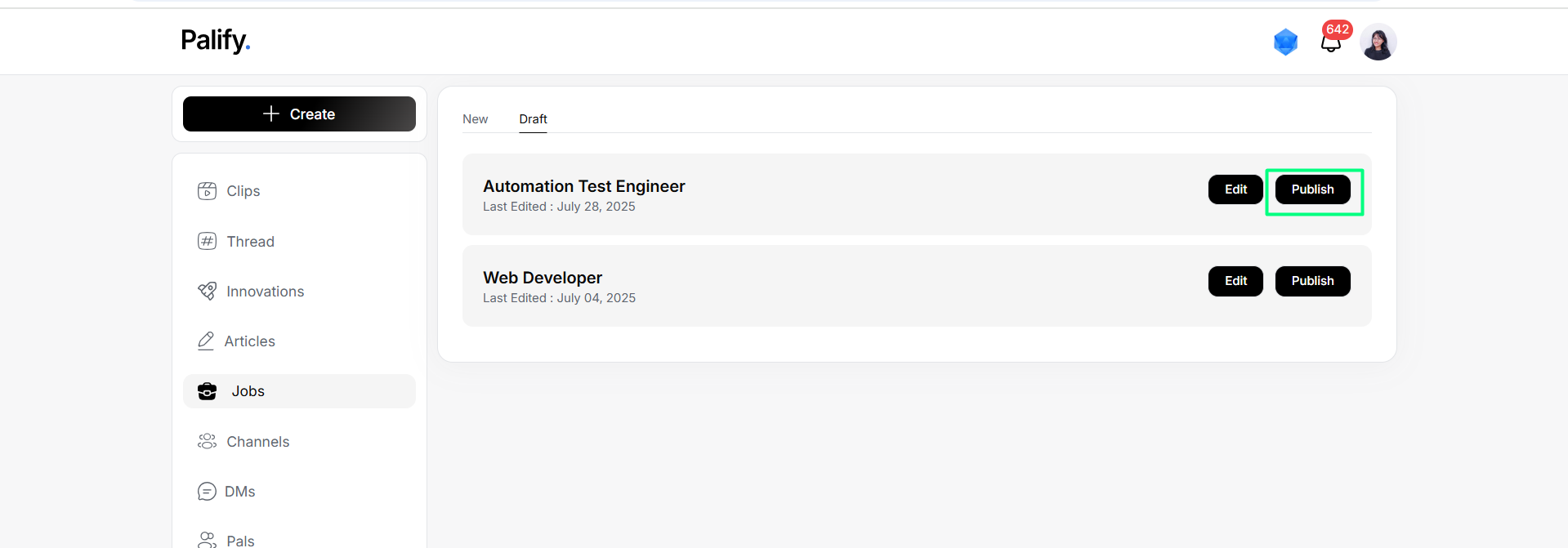Image resolution: width=1568 pixels, height=548 pixels.
Task: Select the Draft tab
Action: pyautogui.click(x=533, y=119)
